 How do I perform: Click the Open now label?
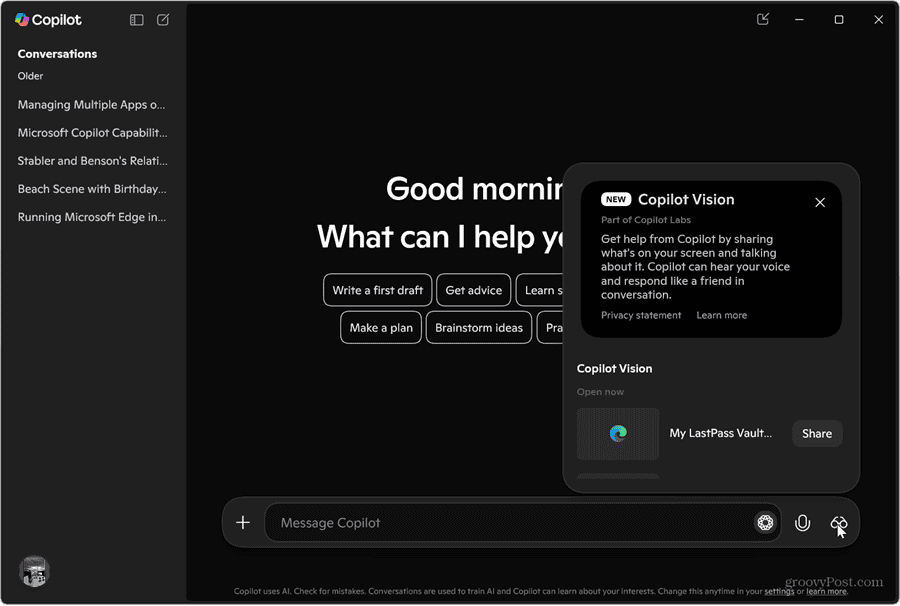pos(600,392)
